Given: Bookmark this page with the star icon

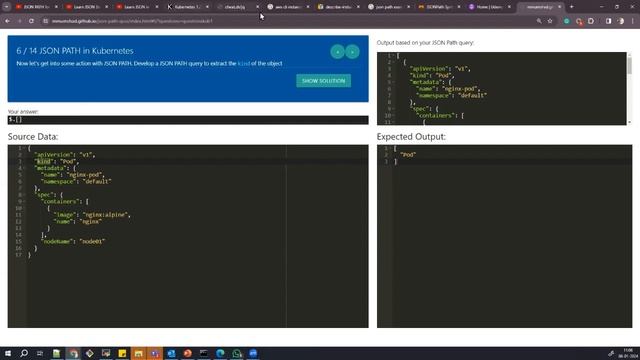Looking at the screenshot, I should (x=550, y=21).
